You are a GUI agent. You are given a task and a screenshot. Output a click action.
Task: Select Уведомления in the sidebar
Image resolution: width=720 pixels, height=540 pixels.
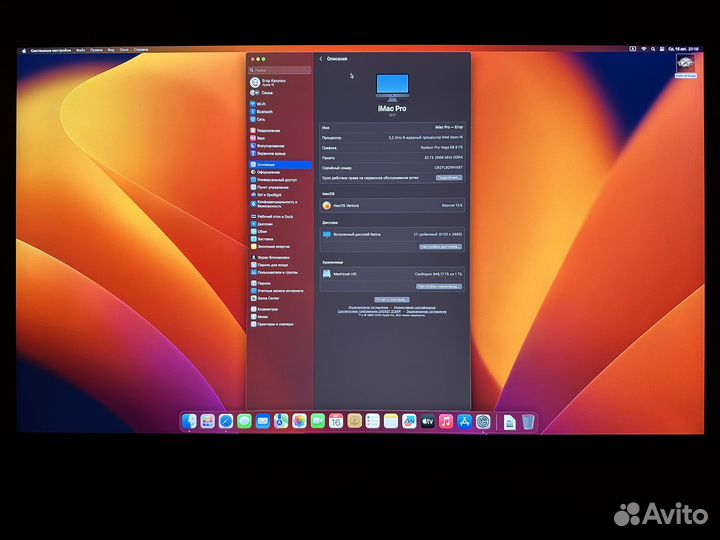point(265,131)
